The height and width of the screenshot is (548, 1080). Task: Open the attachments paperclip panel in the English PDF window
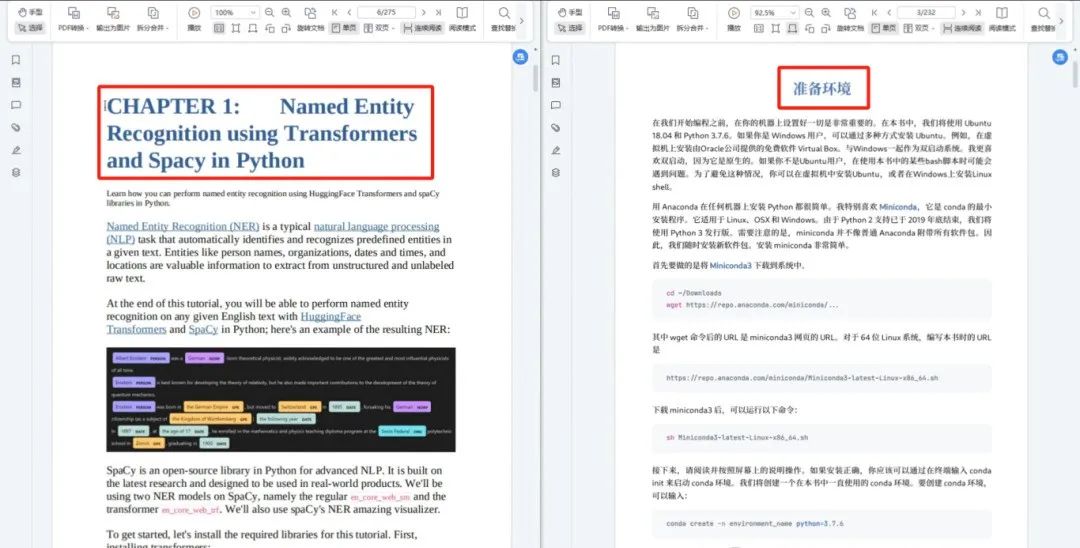click(16, 127)
